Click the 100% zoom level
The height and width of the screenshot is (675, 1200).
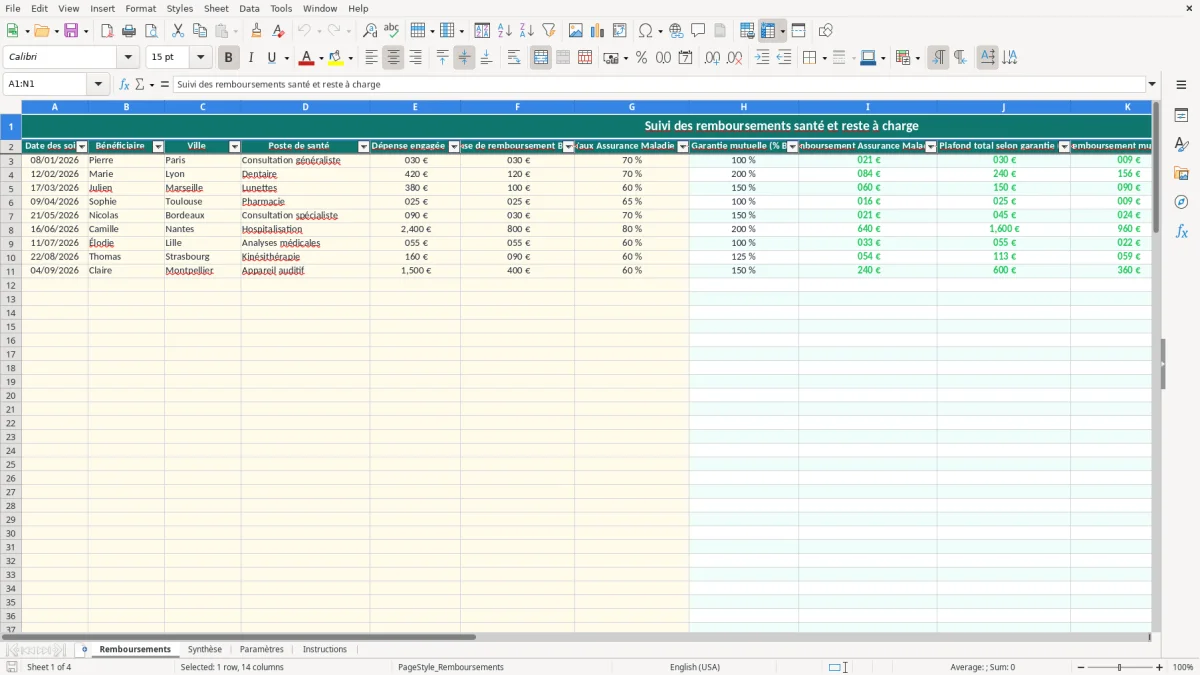1183,667
